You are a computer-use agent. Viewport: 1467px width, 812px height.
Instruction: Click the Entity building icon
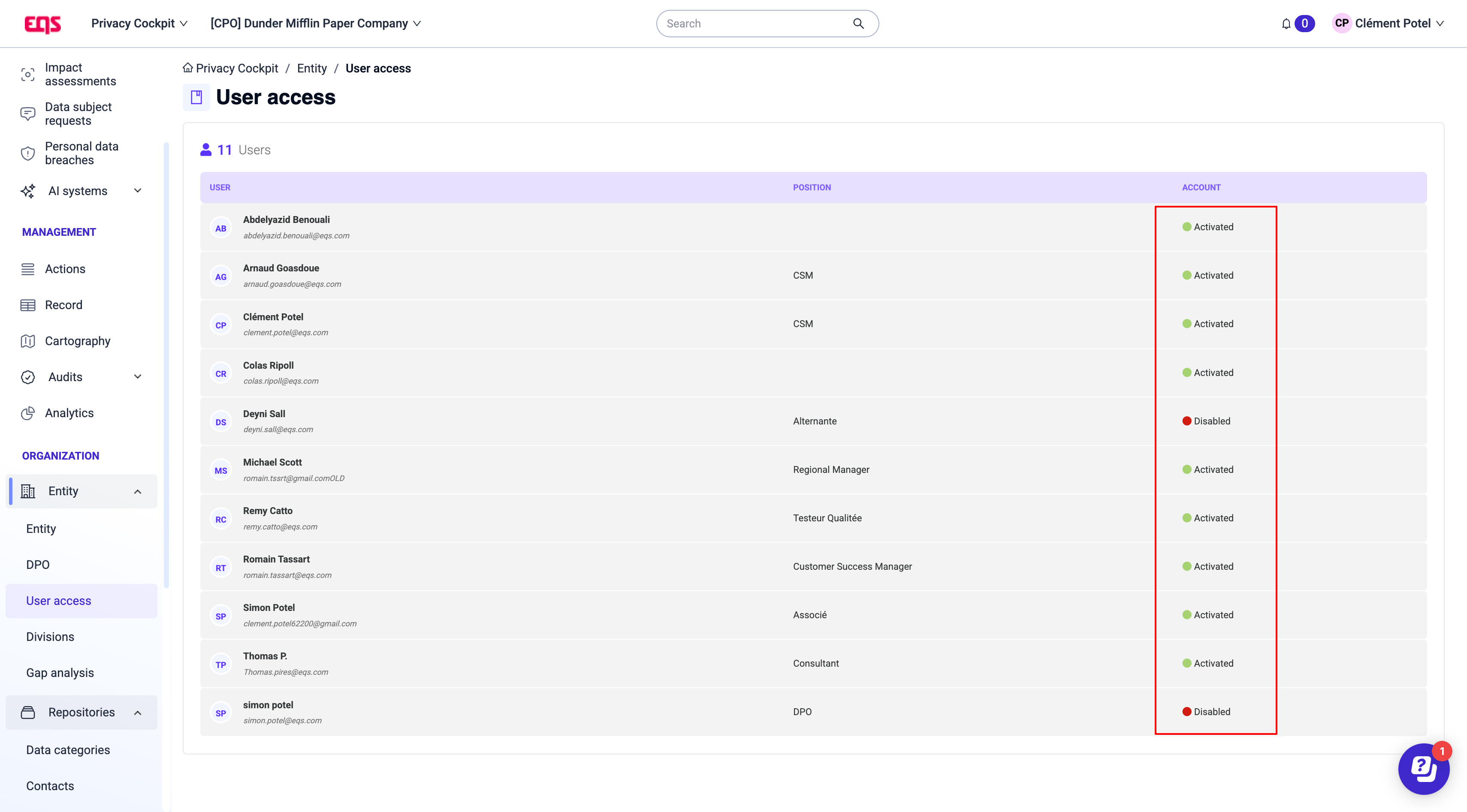[28, 491]
